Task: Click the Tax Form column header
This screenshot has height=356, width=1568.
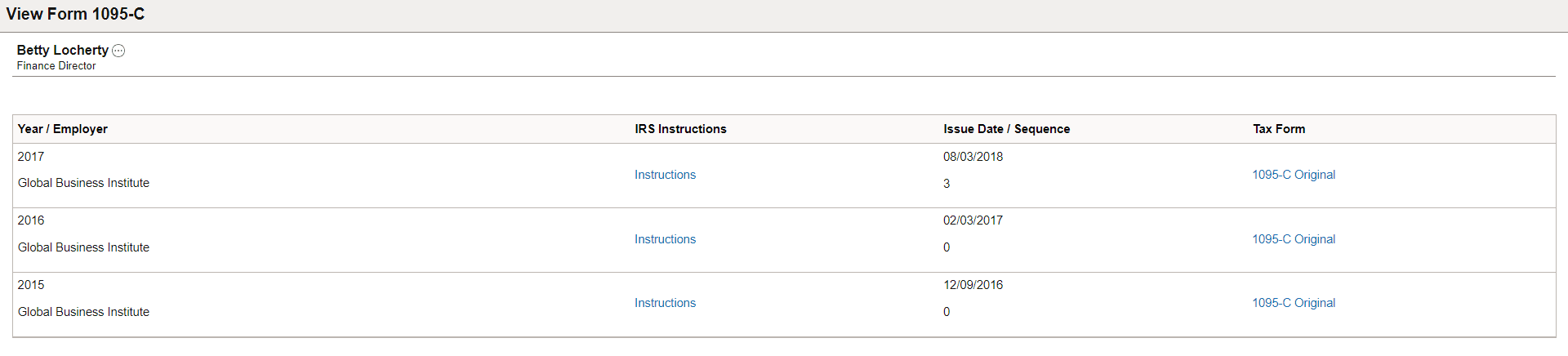Action: pyautogui.click(x=1279, y=129)
